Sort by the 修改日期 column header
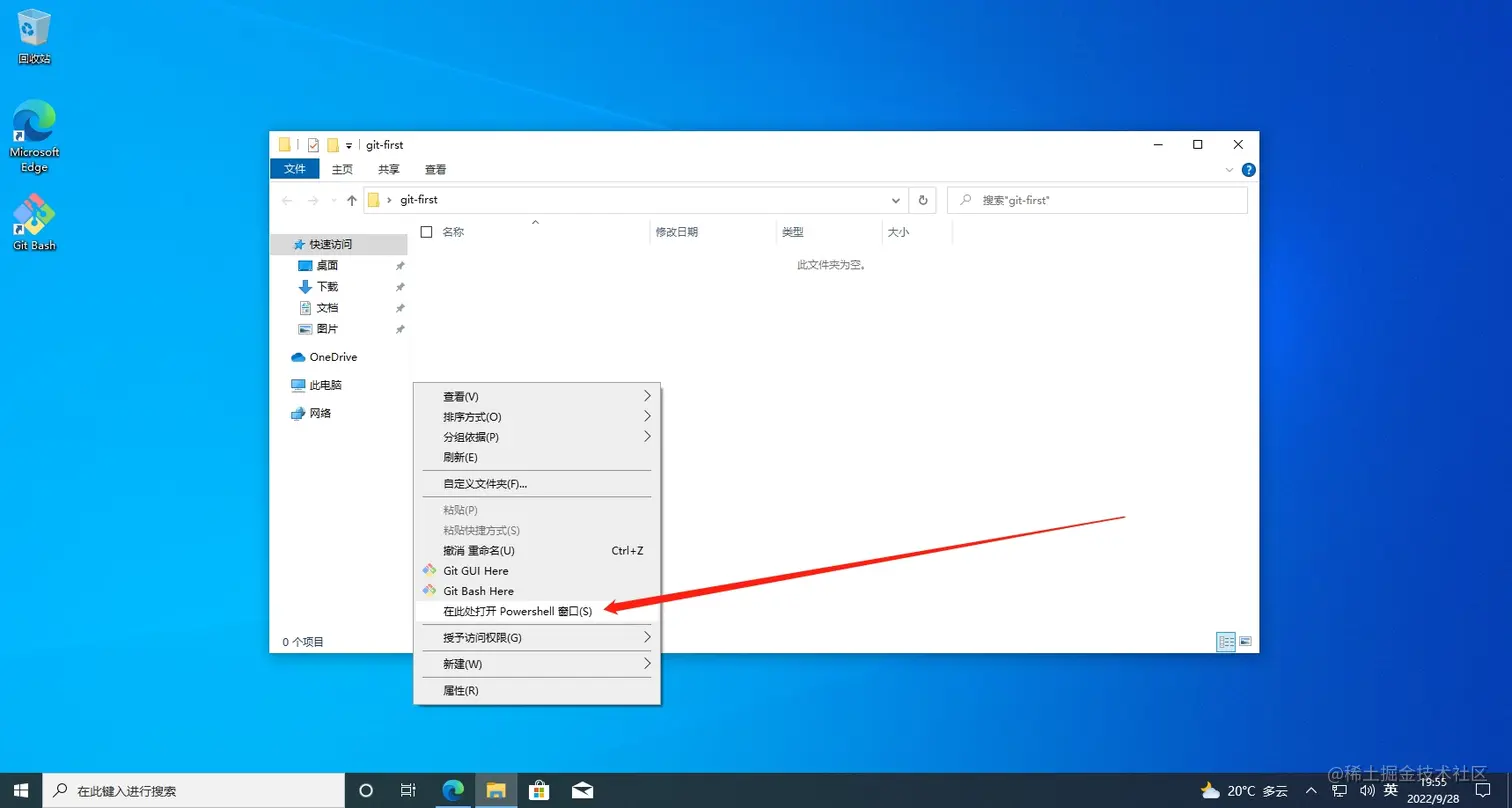This screenshot has height=808, width=1512. click(x=677, y=232)
